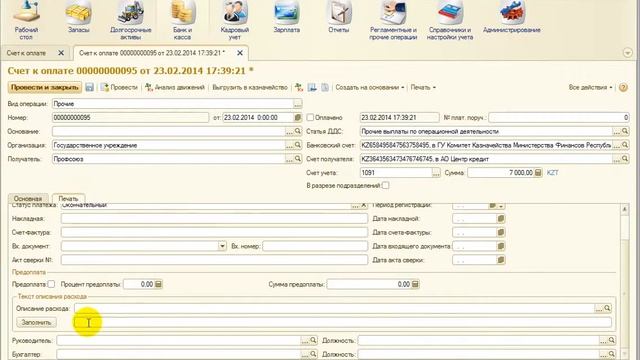Open calendar for Дата счета-фактуры
Viewport: 640px width, 360px height.
click(x=501, y=233)
